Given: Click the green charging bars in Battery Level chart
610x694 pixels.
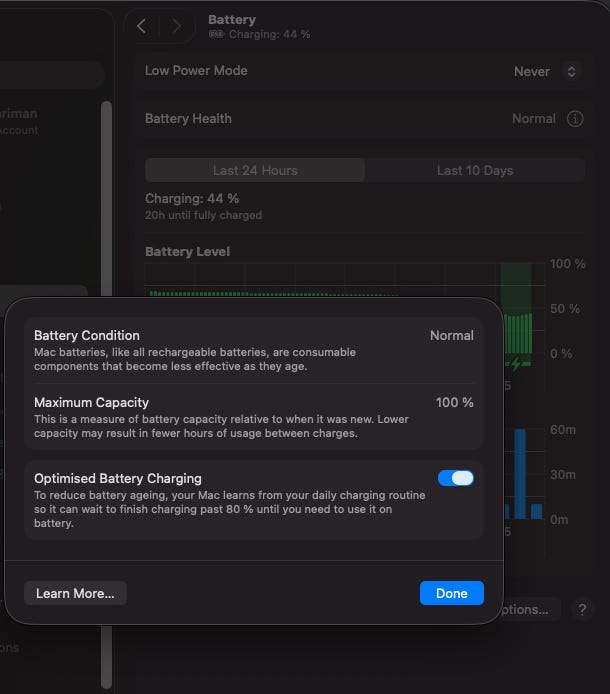Looking at the screenshot, I should [x=518, y=333].
